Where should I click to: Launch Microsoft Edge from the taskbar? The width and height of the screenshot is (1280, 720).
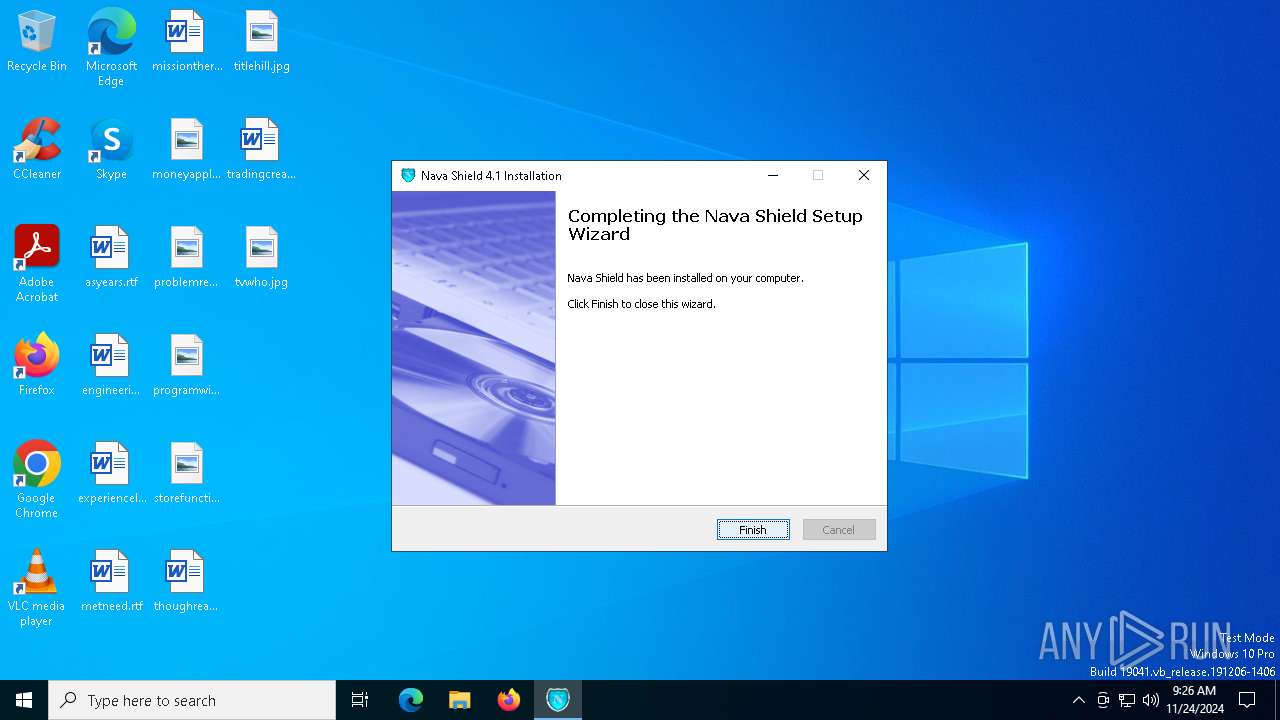coord(411,700)
